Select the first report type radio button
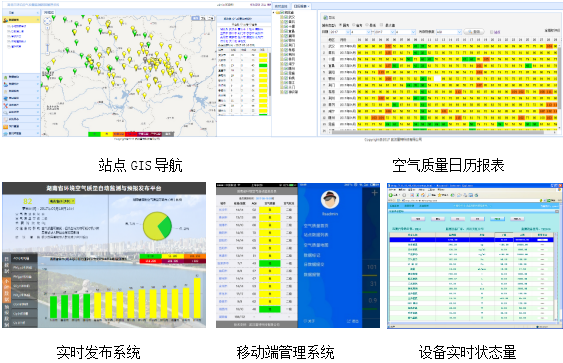Image resolution: width=563 pixels, height=363 pixels. pyautogui.click(x=340, y=25)
